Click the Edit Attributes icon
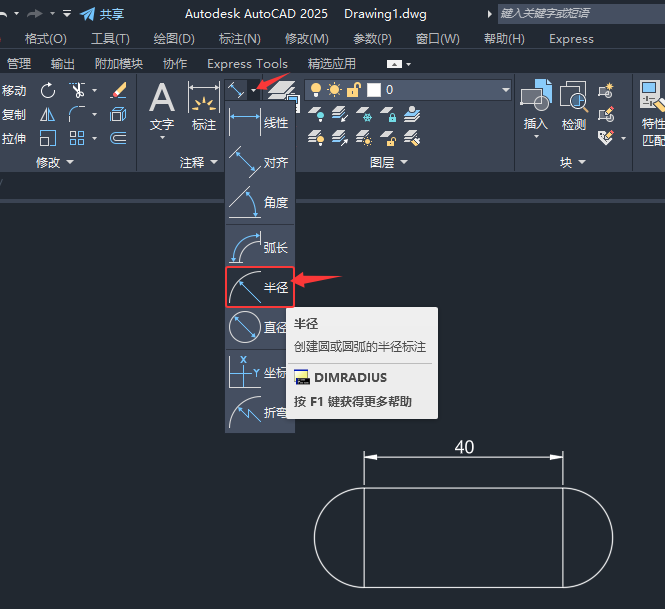The width and height of the screenshot is (665, 609). click(x=606, y=138)
